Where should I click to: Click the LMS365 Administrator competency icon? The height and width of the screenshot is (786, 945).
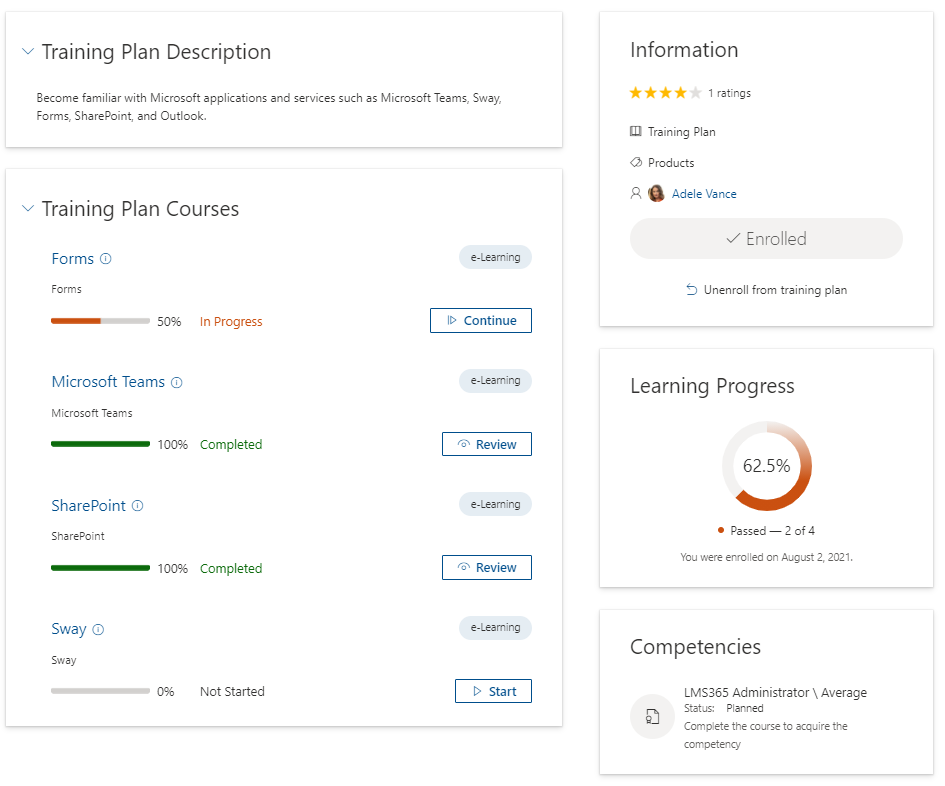[652, 716]
